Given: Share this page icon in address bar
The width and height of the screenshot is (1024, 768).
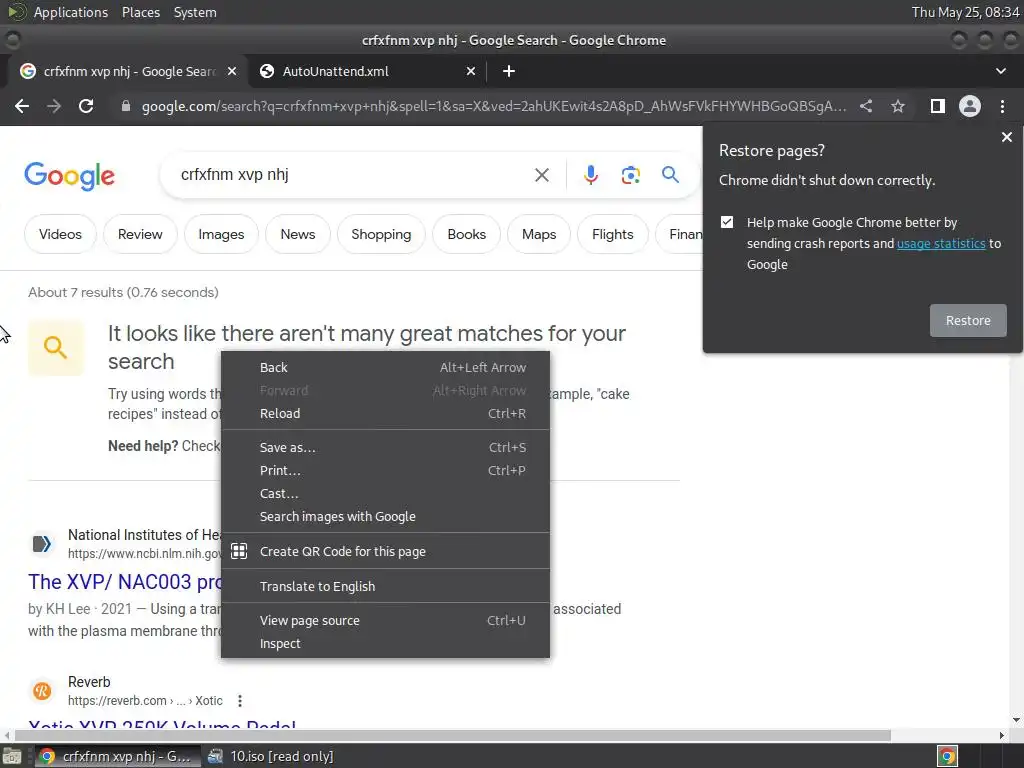Looking at the screenshot, I should [866, 106].
